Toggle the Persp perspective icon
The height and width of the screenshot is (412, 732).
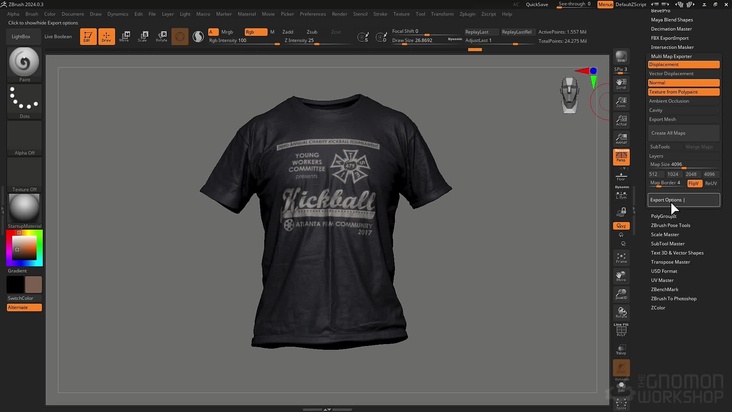tap(621, 157)
